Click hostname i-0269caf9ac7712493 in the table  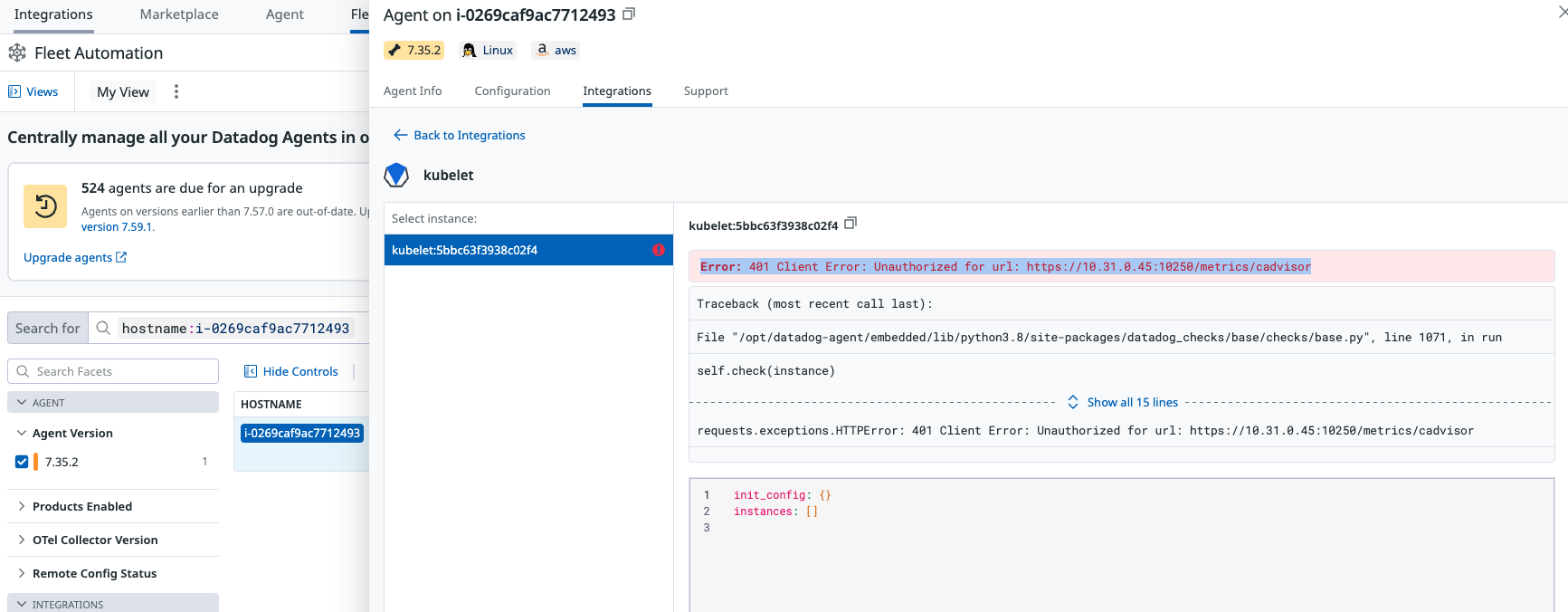coord(302,433)
